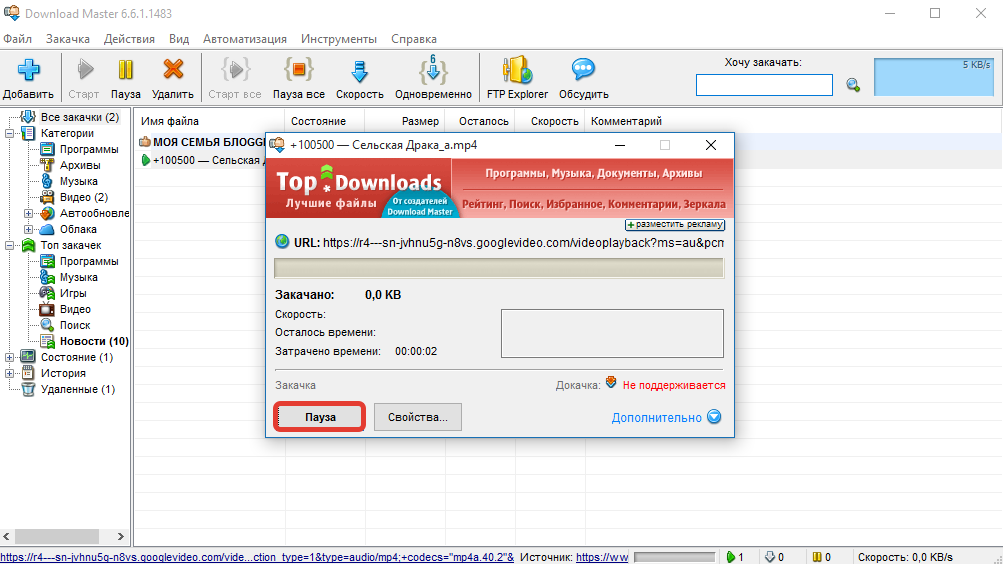The width and height of the screenshot is (1003, 564).
Task: Click the green active downloads status icon
Action: click(x=731, y=557)
